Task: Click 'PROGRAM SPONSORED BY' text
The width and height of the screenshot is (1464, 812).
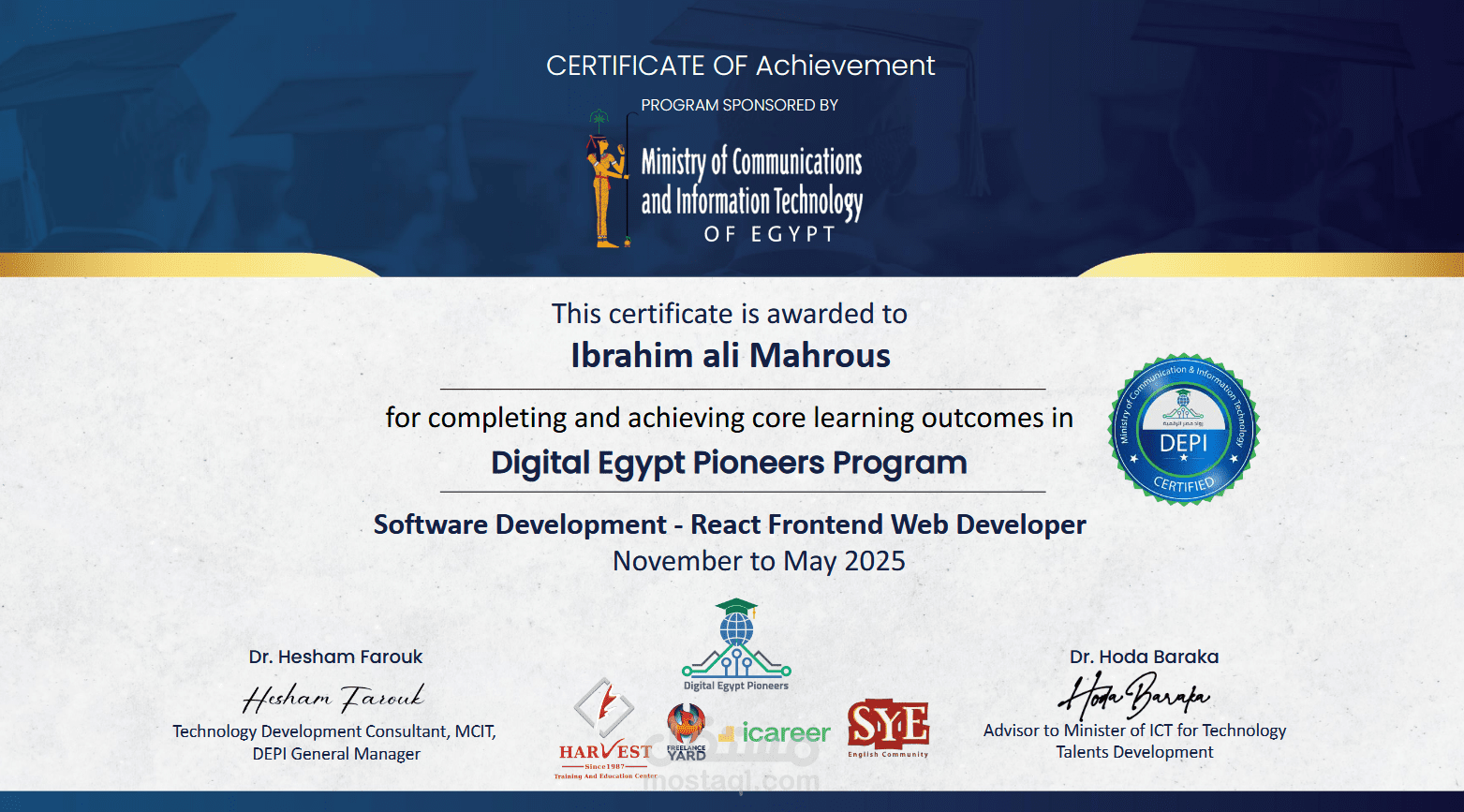Action: point(740,105)
